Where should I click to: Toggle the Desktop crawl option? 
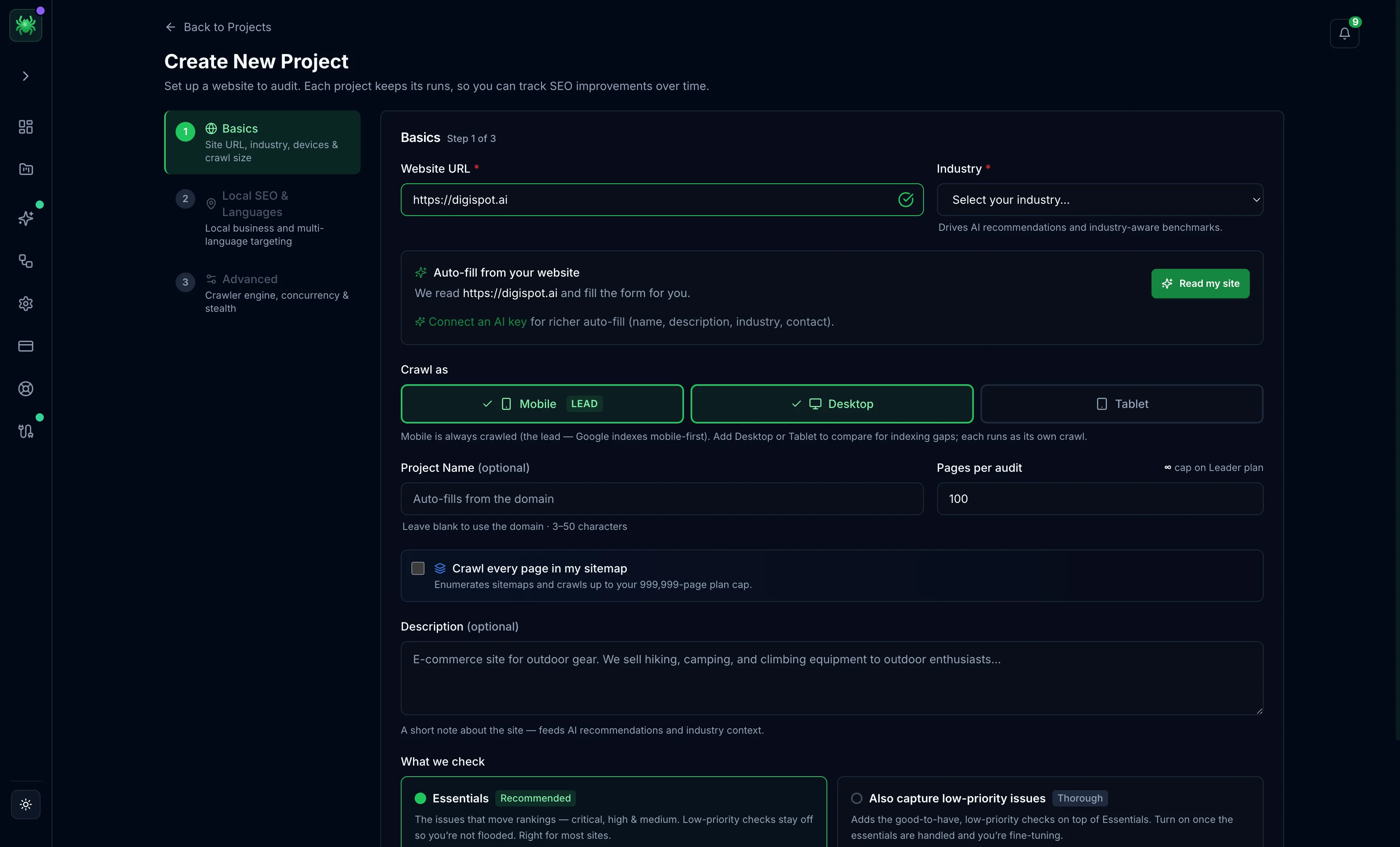pos(832,404)
